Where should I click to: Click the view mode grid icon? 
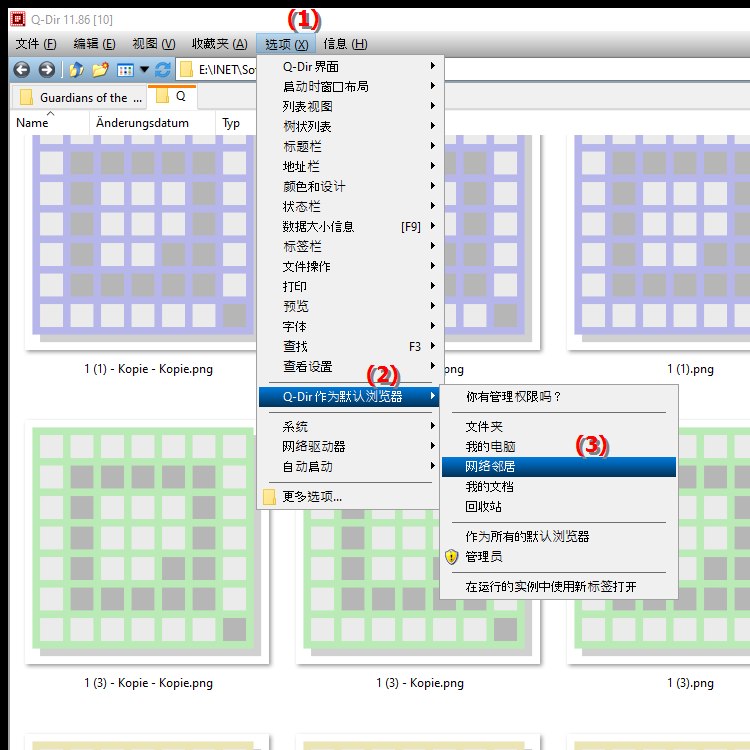(x=125, y=70)
